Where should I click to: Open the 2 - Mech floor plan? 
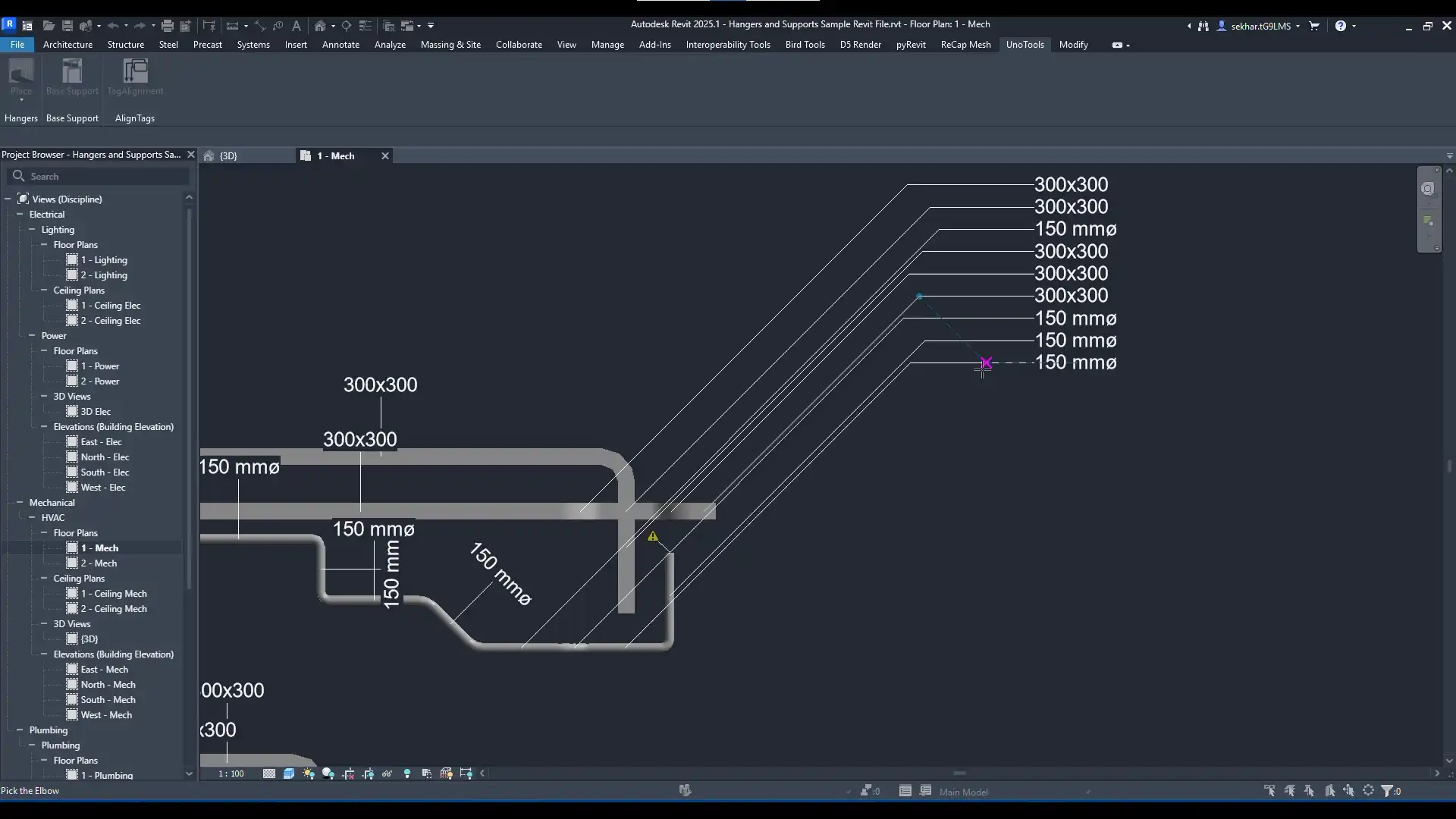[99, 563]
